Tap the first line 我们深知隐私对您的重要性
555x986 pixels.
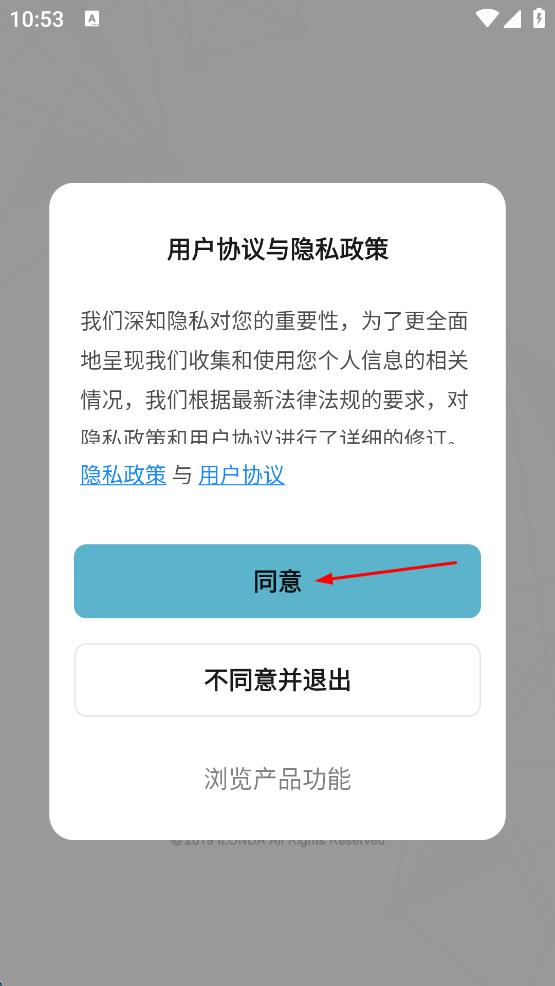(x=274, y=321)
